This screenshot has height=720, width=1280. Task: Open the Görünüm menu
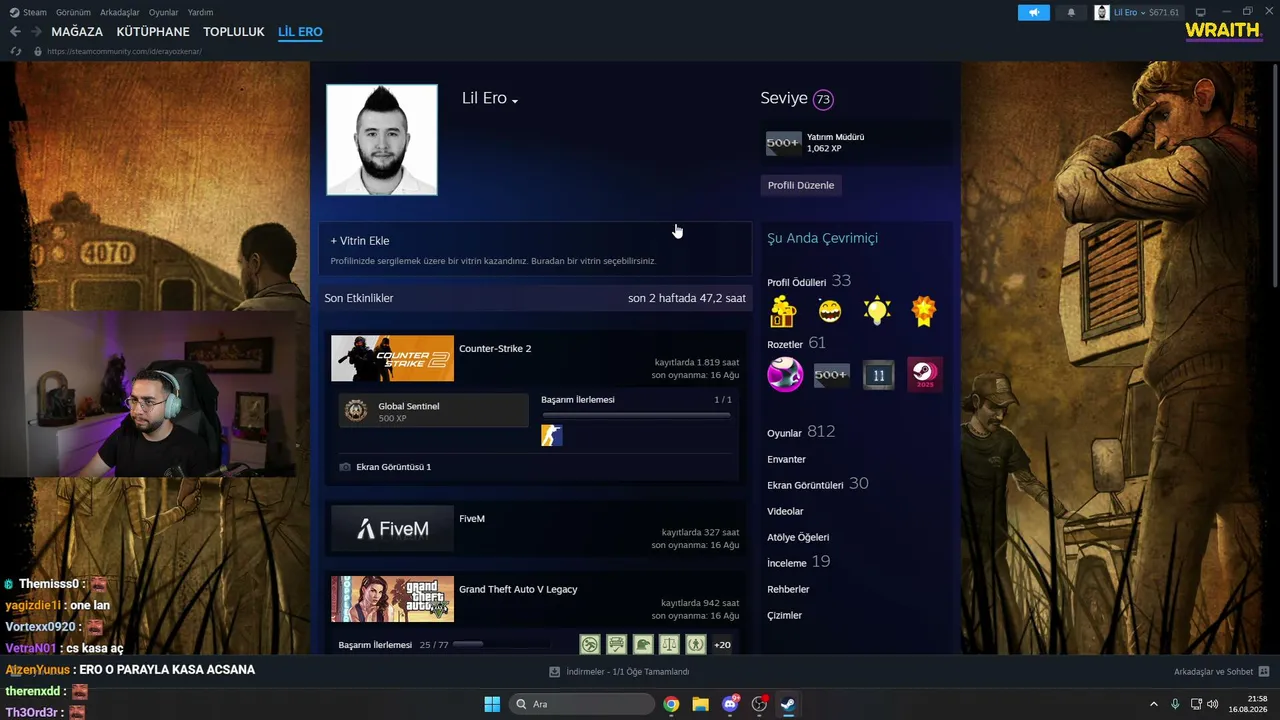(73, 12)
